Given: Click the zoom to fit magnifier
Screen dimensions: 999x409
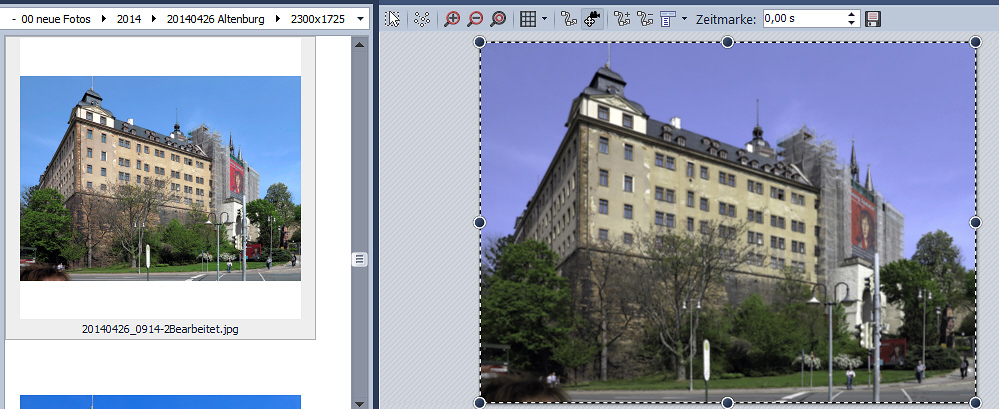Looking at the screenshot, I should click(498, 19).
